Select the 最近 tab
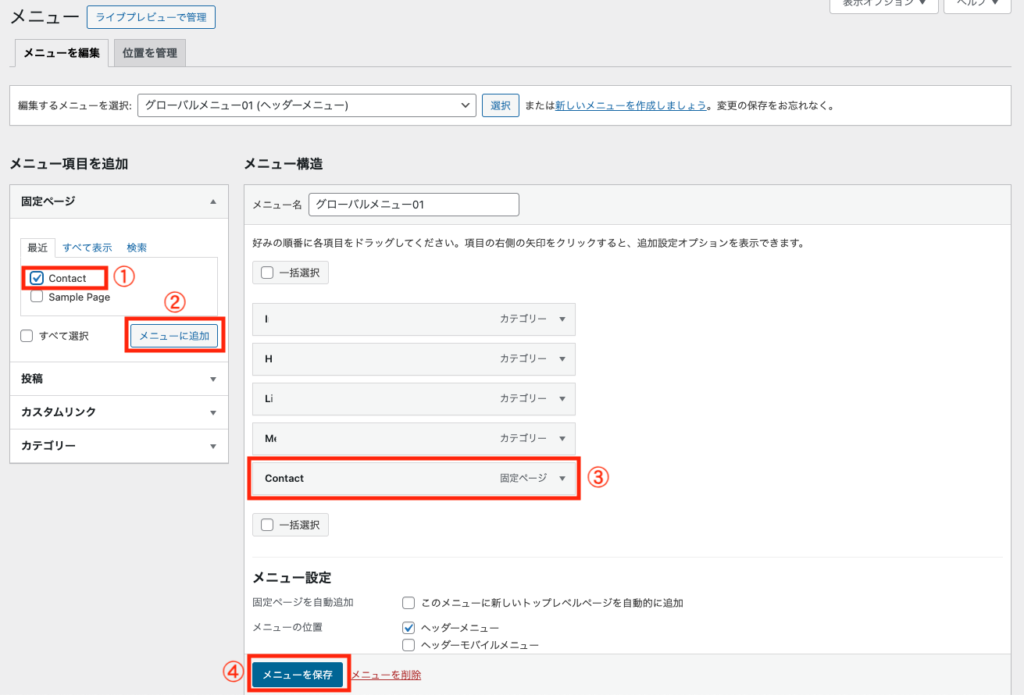Screen dimensions: 1024x695 coord(37,248)
